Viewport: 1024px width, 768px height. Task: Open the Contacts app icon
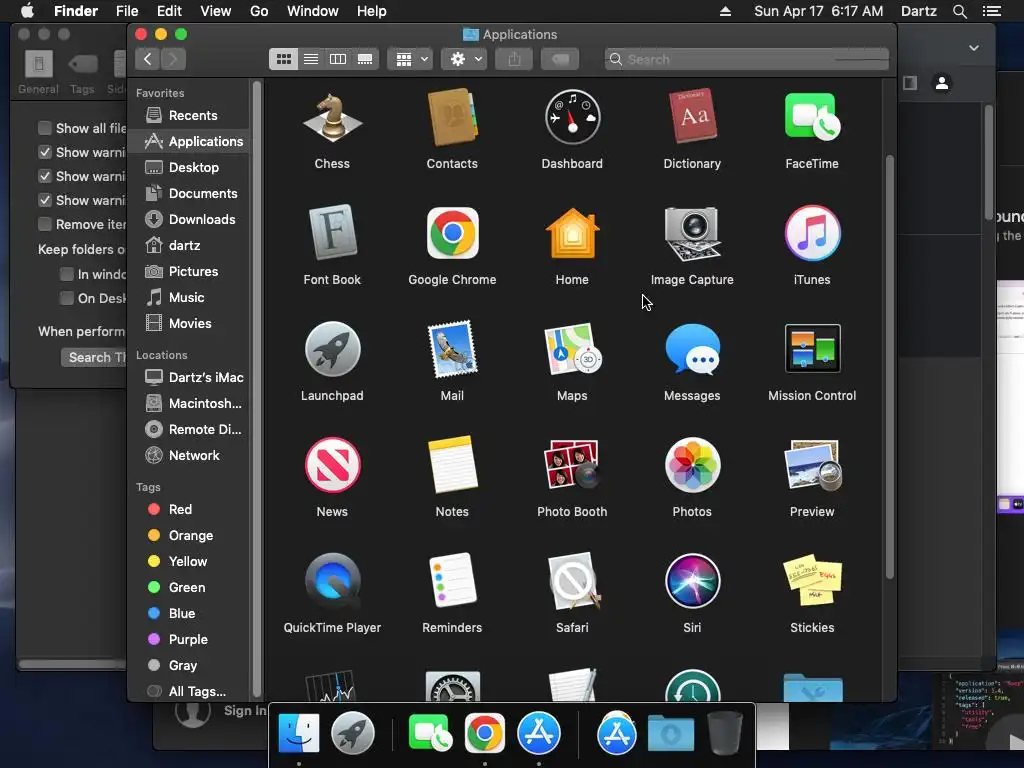(x=452, y=119)
